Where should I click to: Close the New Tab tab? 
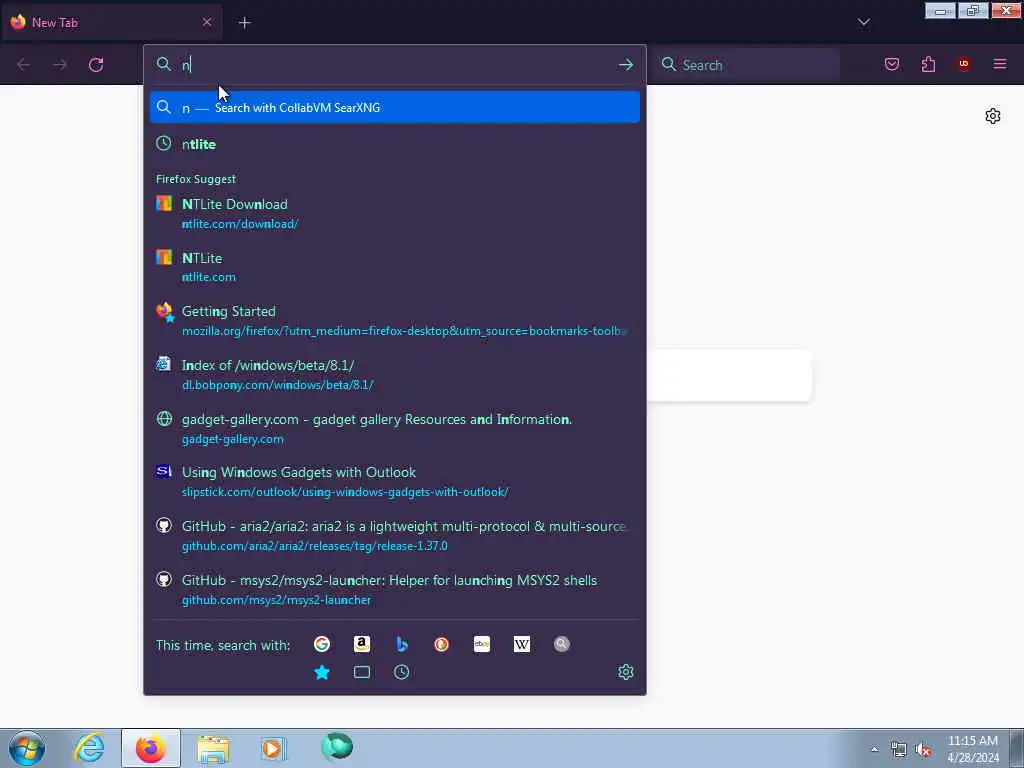[x=207, y=22]
